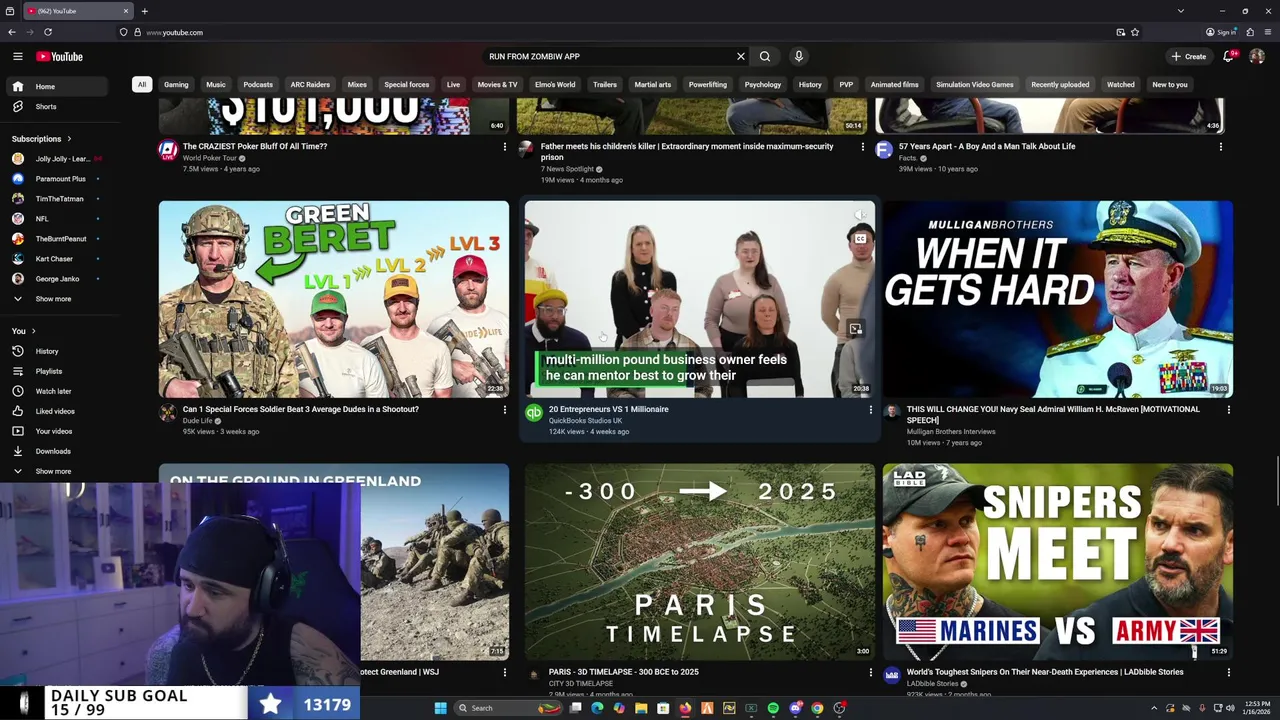Select the All filter chip
The height and width of the screenshot is (720, 1280).
pyautogui.click(x=142, y=85)
